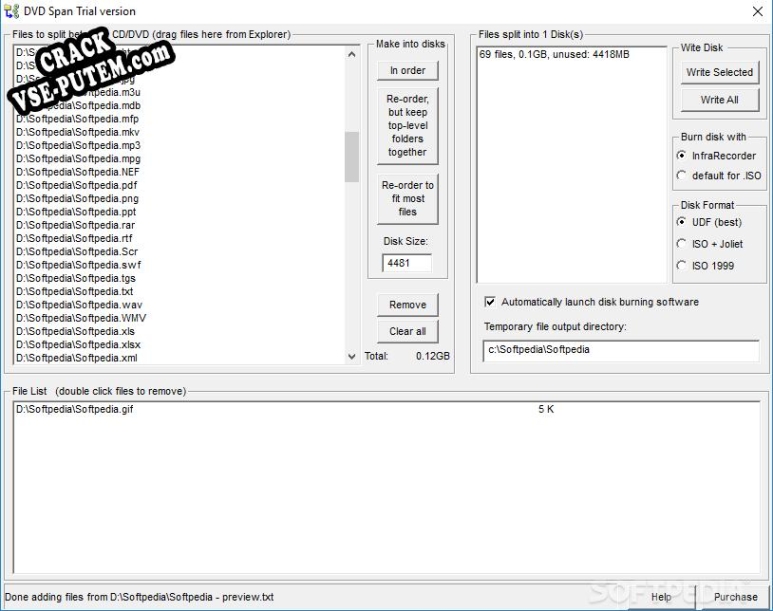Select the ISO 1999 disk format
The height and width of the screenshot is (611, 773).
point(681,266)
